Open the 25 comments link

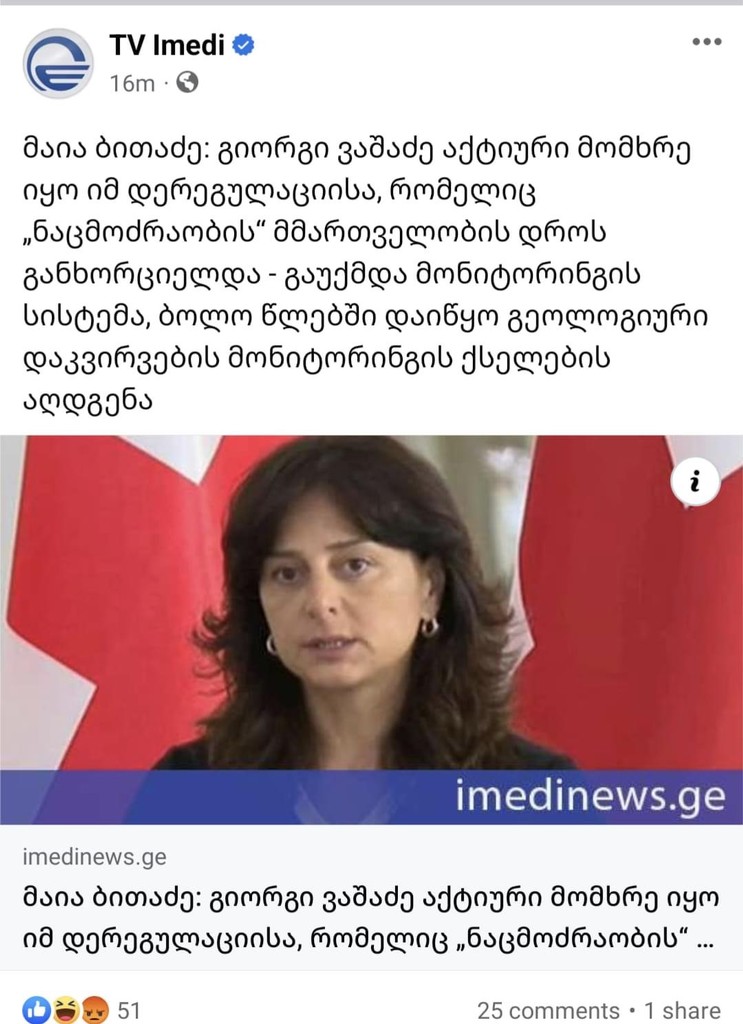(548, 1011)
